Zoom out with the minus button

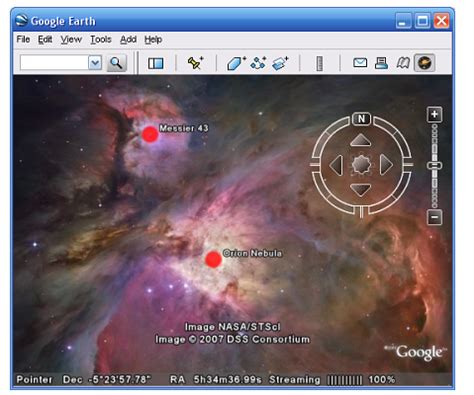(x=435, y=217)
